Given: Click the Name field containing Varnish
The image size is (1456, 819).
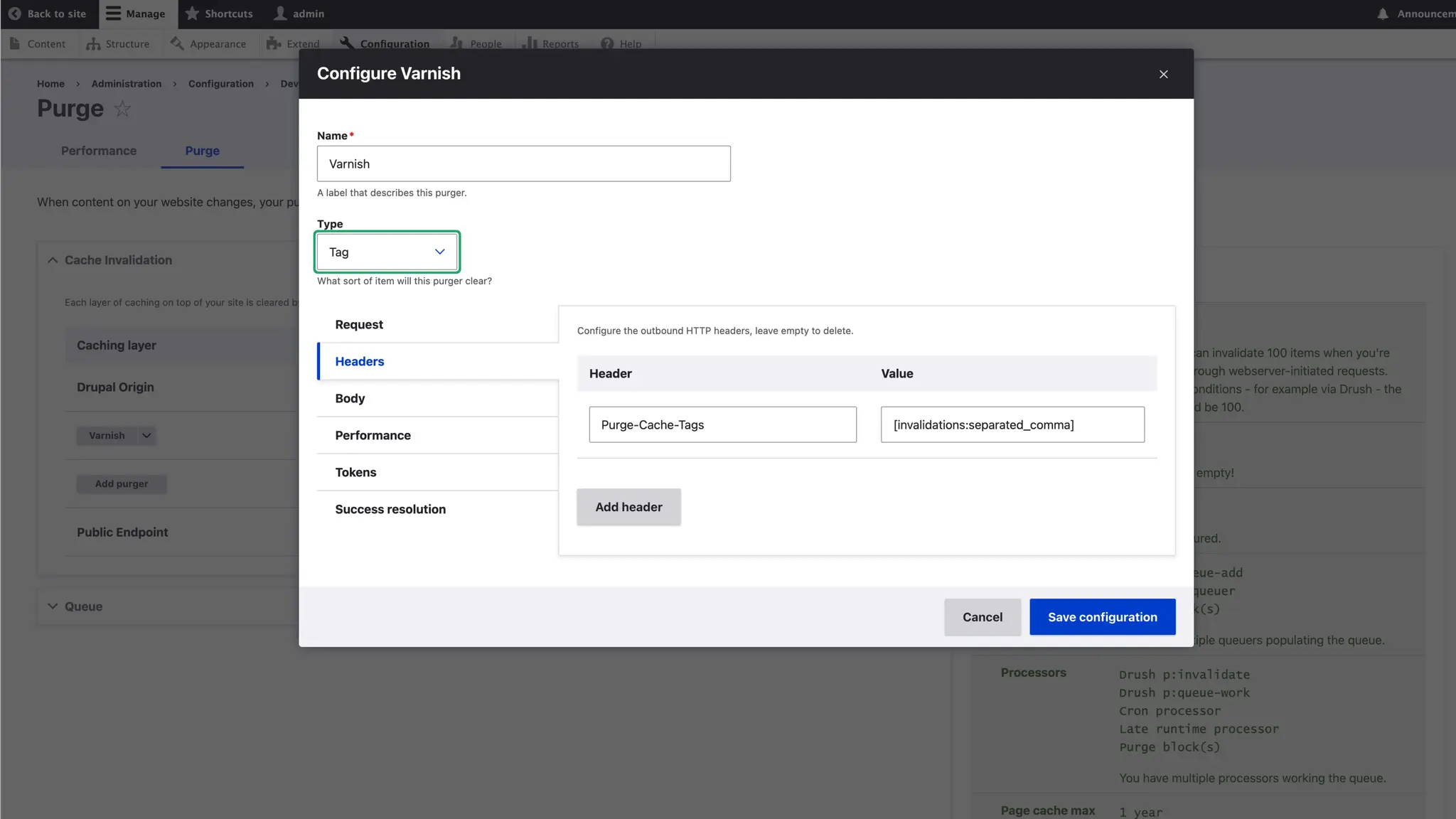Looking at the screenshot, I should click(x=523, y=164).
